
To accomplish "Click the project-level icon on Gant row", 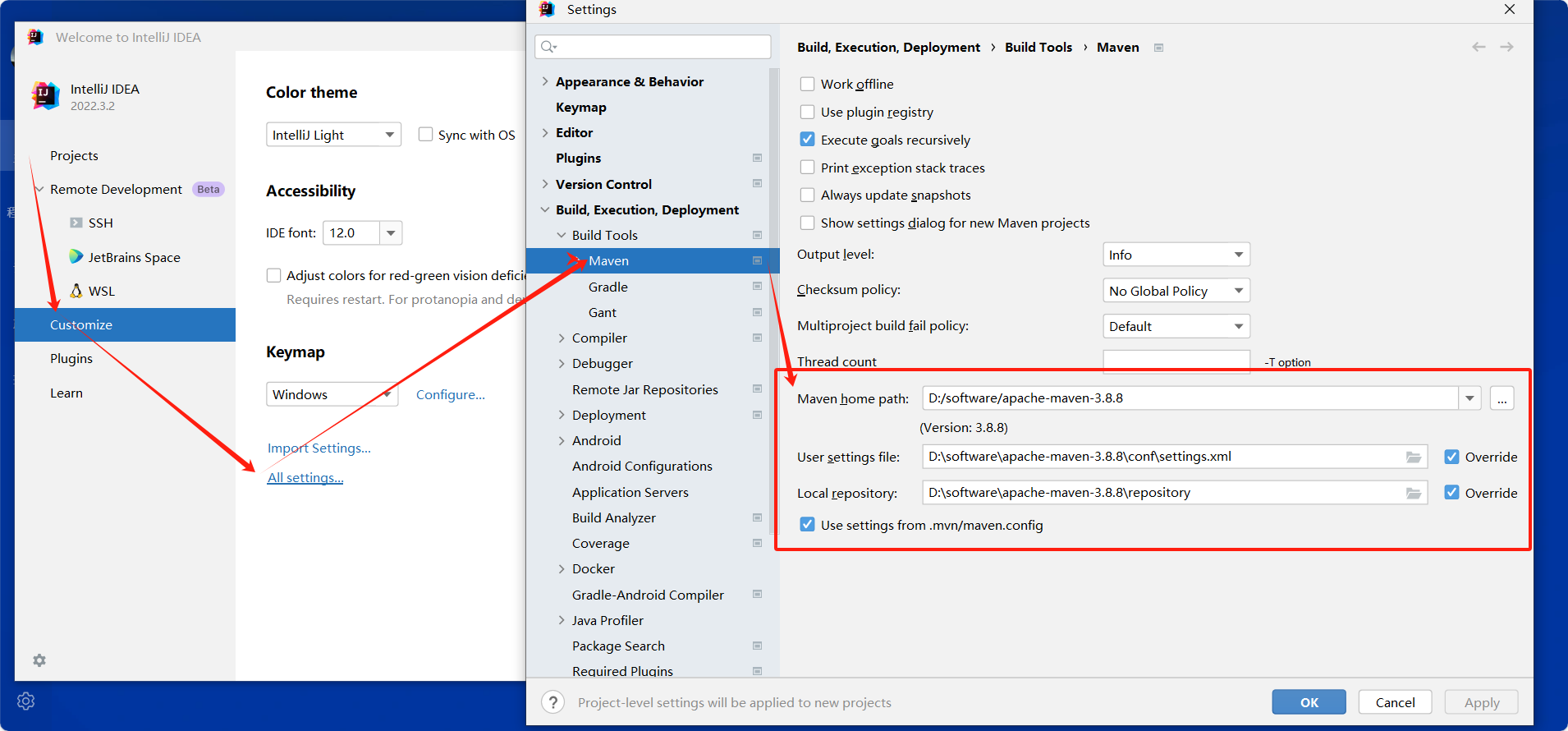I will (x=757, y=312).
